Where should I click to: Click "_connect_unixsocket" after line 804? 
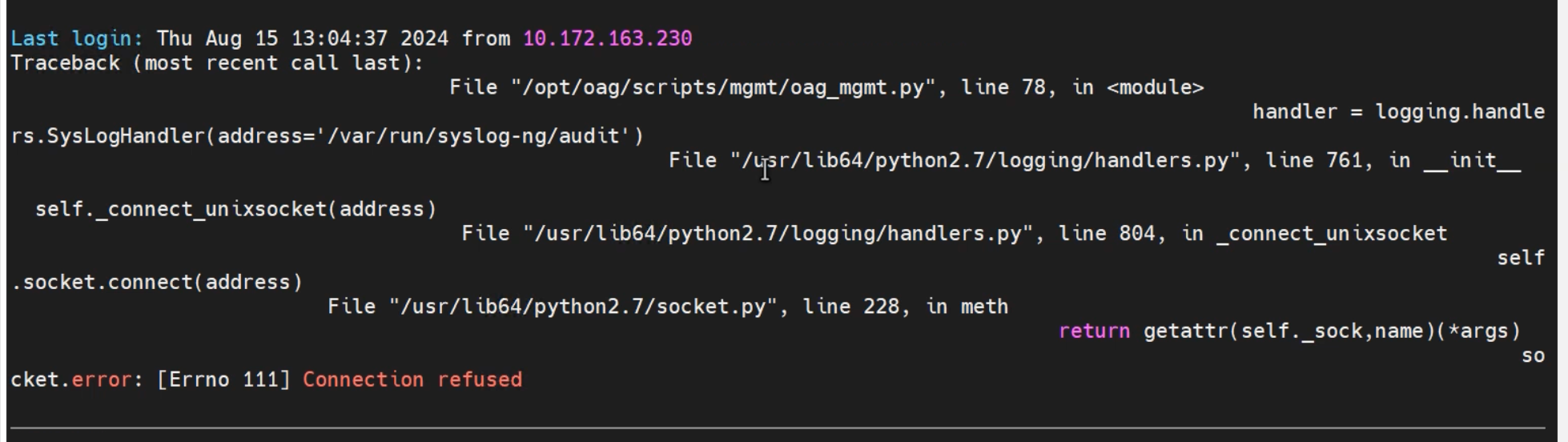click(x=1332, y=234)
